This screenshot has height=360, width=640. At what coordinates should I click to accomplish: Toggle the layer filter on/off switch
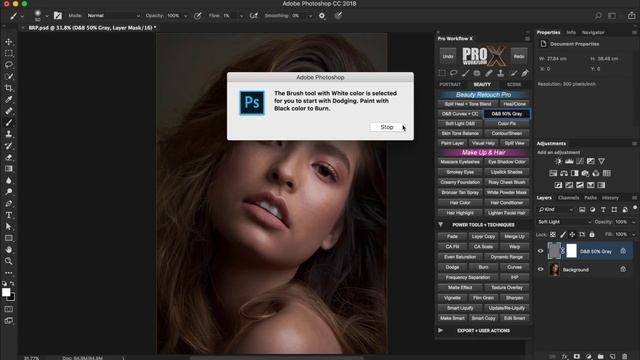pos(635,208)
